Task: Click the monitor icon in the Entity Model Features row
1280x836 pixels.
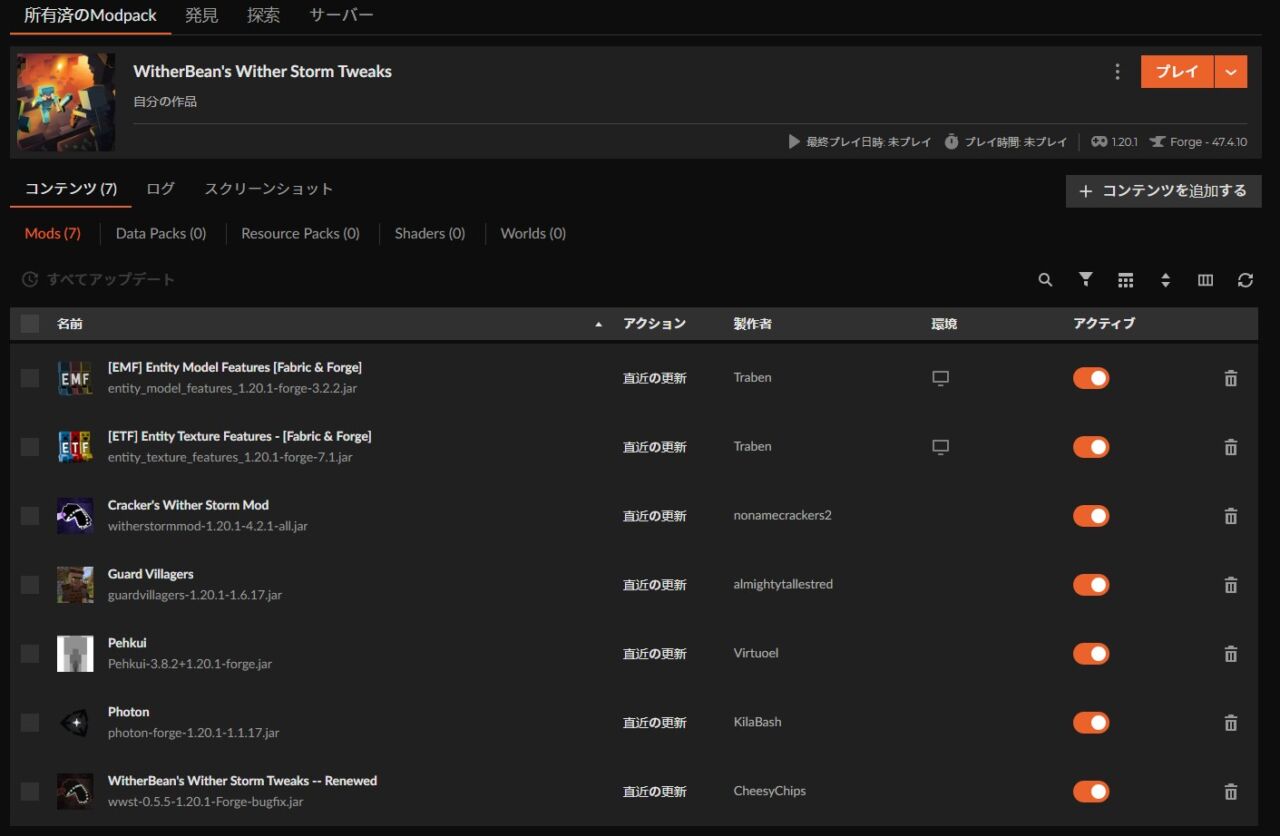Action: (940, 378)
